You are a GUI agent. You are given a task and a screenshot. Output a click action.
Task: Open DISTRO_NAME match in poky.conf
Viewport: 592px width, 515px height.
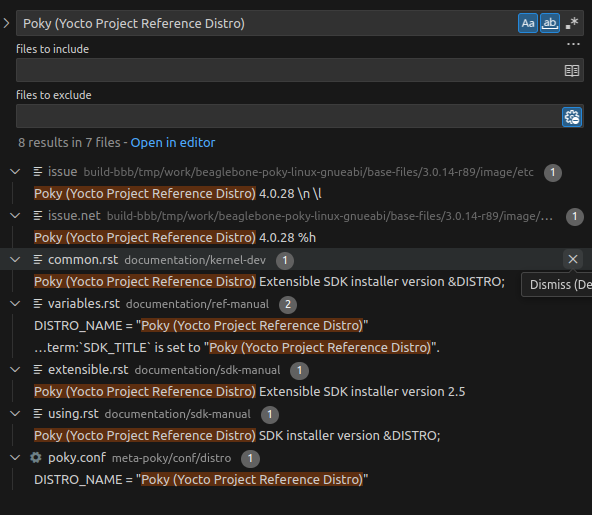pos(201,480)
